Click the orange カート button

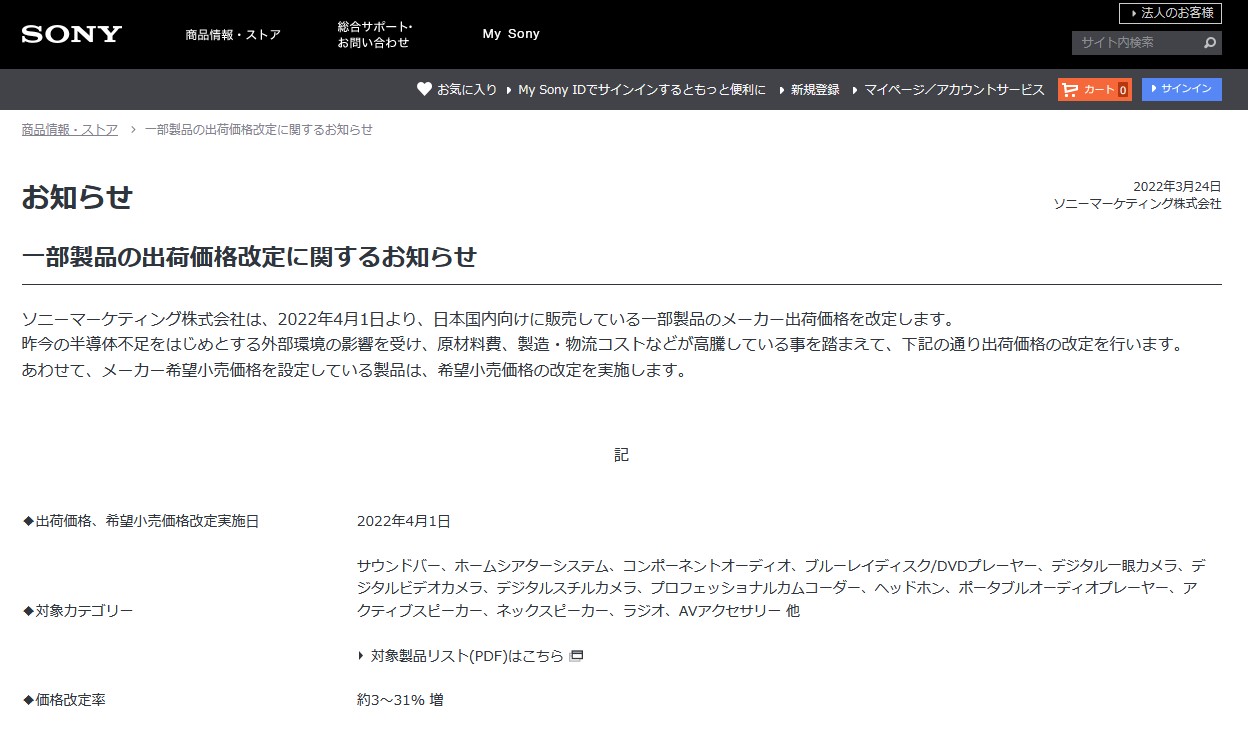[x=1095, y=90]
